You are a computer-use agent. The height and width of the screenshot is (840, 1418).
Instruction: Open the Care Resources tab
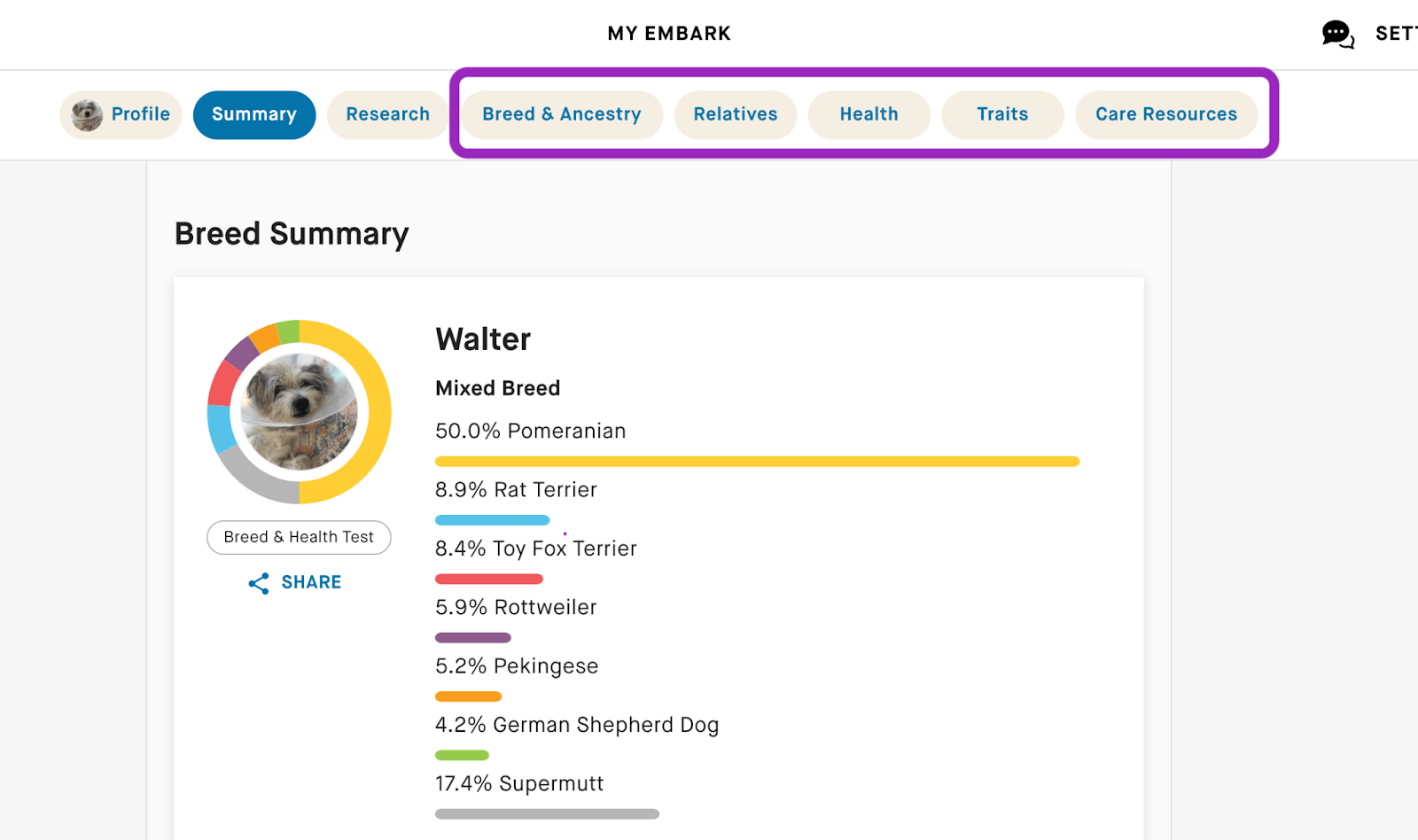coord(1165,115)
